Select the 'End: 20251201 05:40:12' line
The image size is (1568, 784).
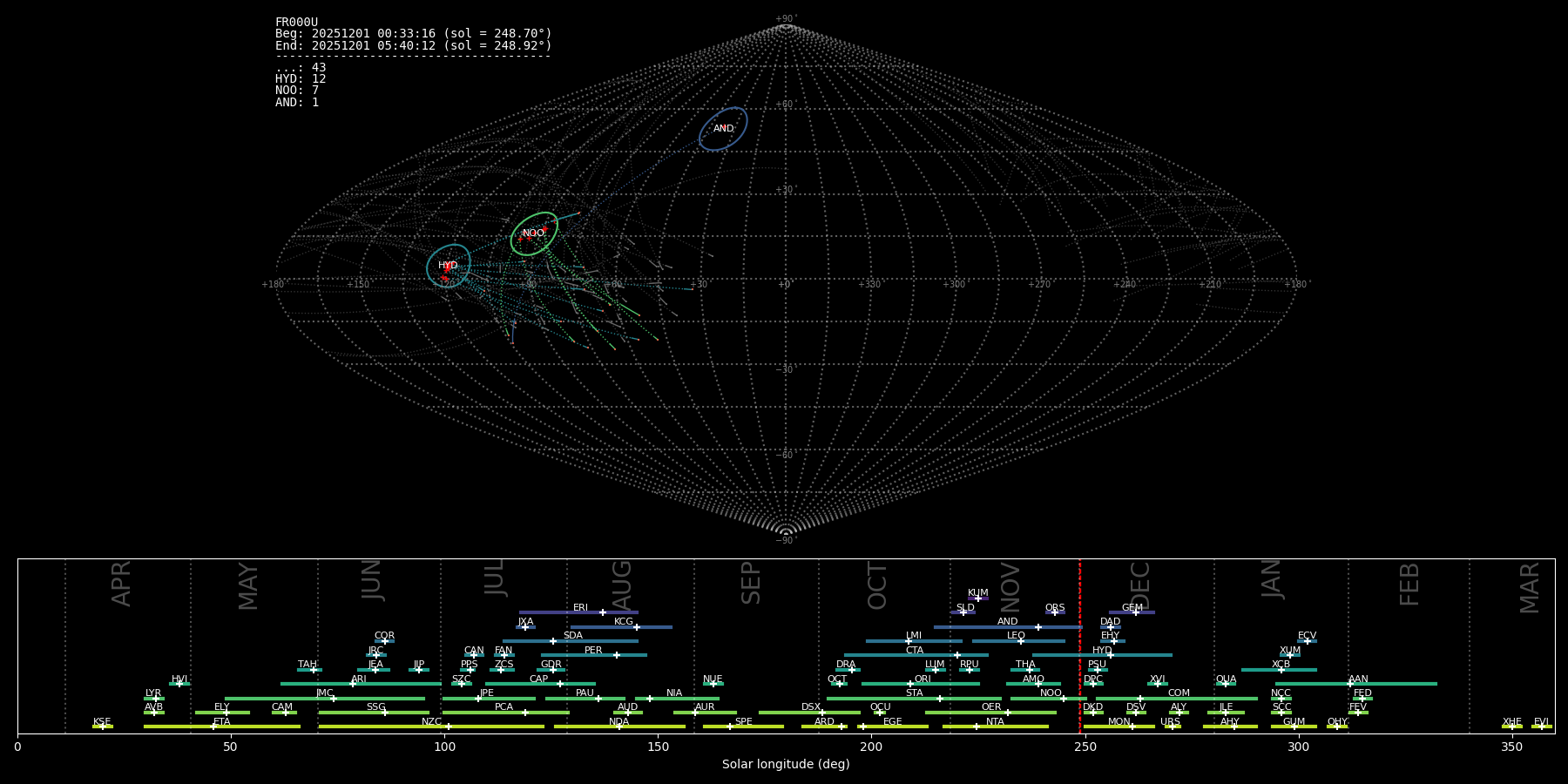(x=414, y=45)
